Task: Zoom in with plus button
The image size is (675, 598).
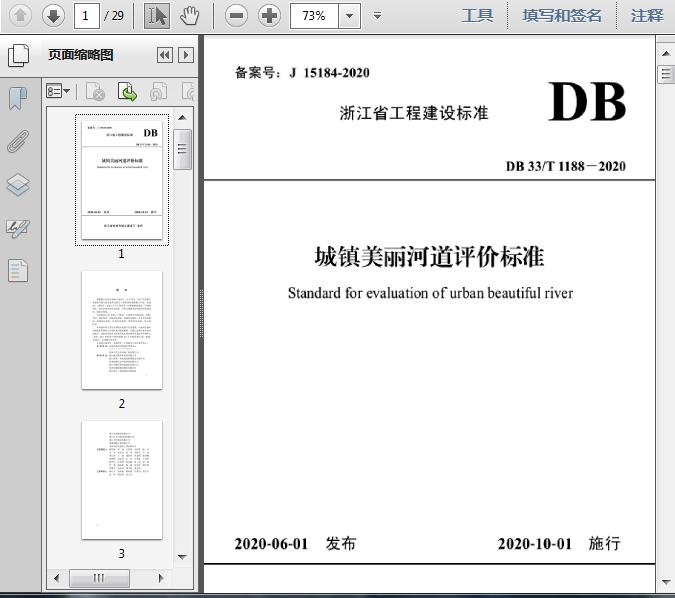Action: [269, 16]
